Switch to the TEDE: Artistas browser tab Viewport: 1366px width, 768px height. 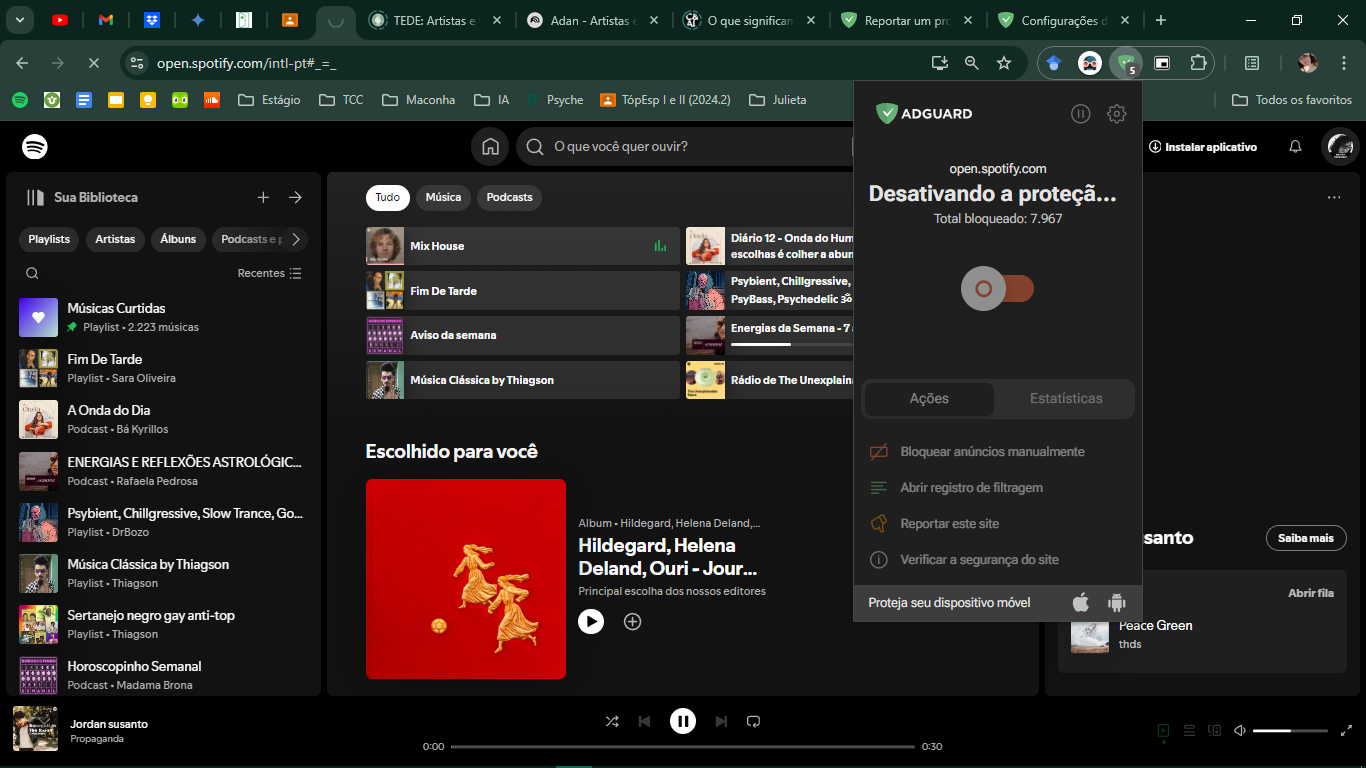click(x=437, y=20)
